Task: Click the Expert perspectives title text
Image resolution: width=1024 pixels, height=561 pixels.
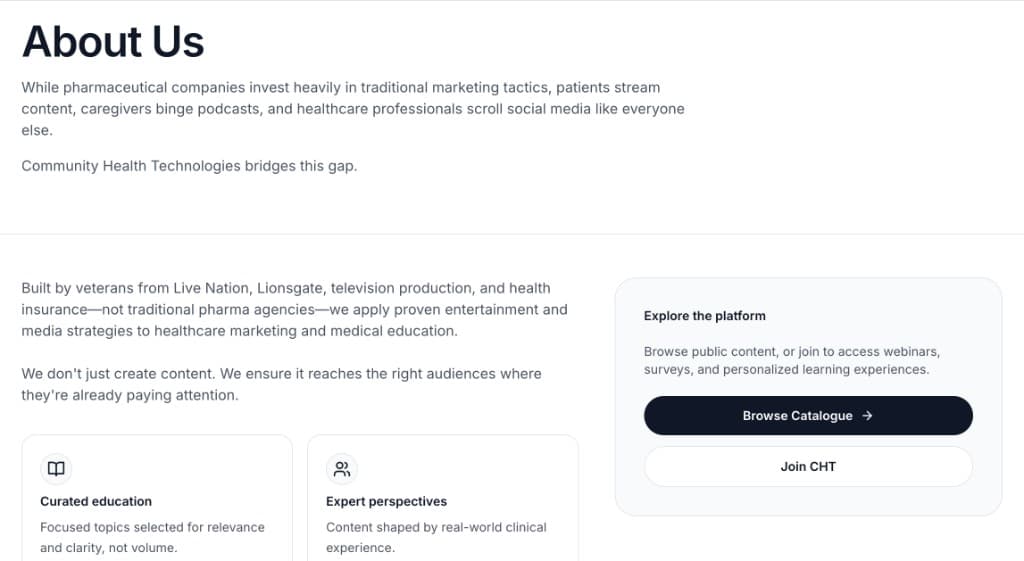Action: (x=386, y=501)
